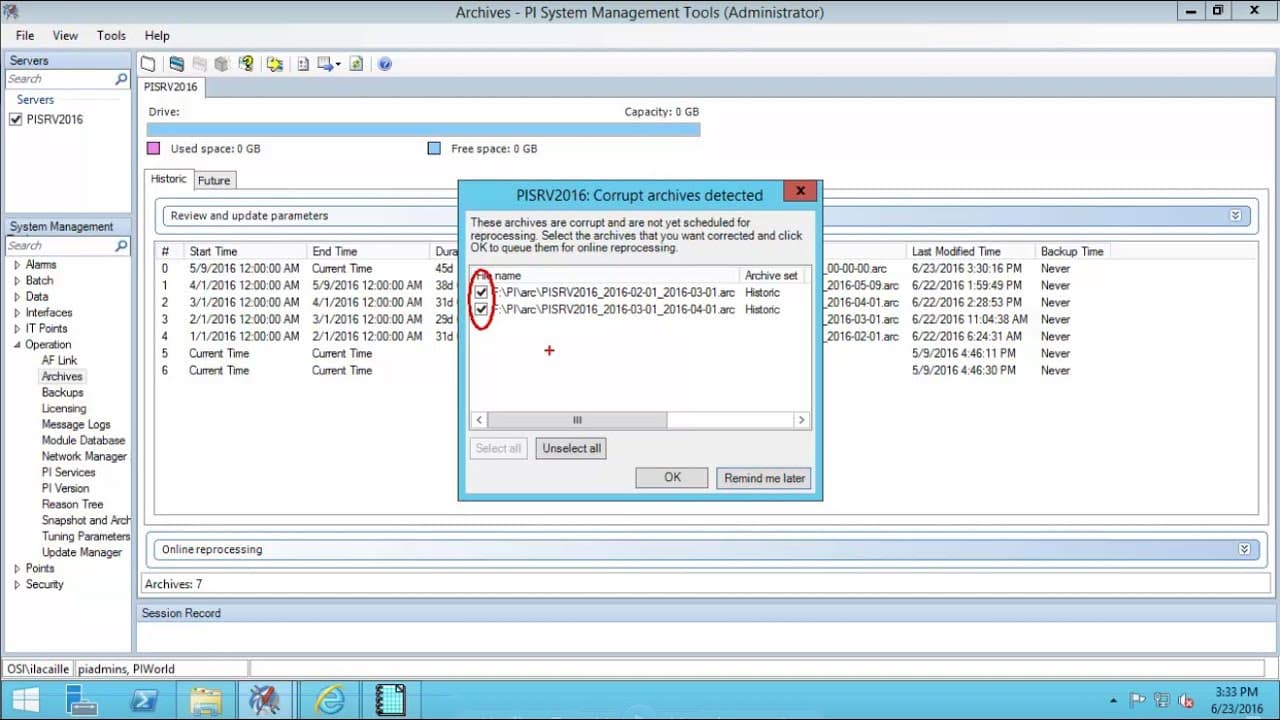Select Tuning Parameters in the tree
The image size is (1280, 720).
click(86, 536)
